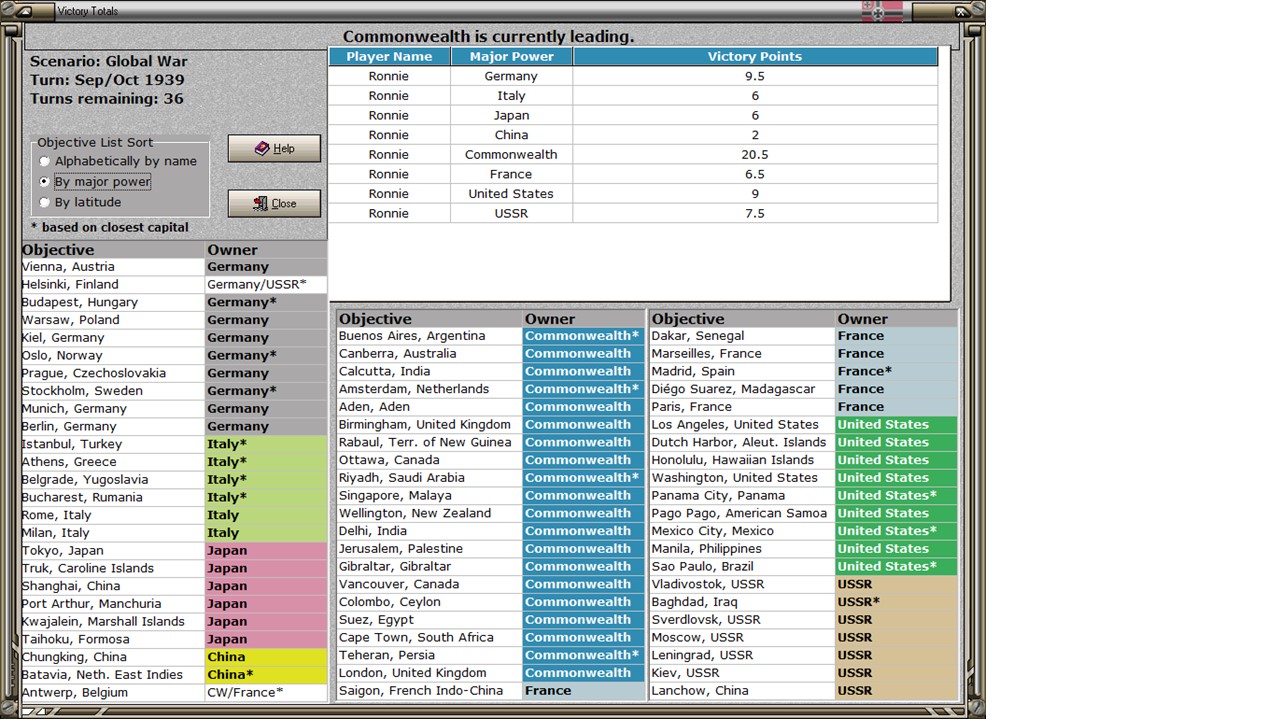Select the Commonwealth major power cell

click(511, 154)
